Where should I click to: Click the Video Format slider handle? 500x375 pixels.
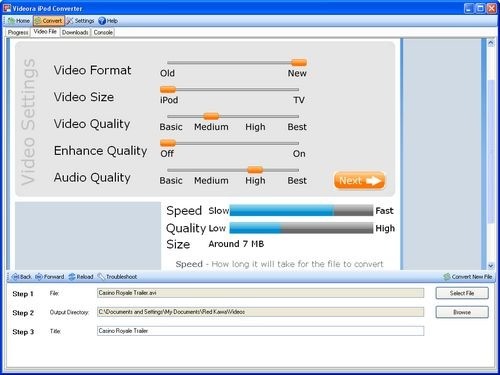point(299,62)
